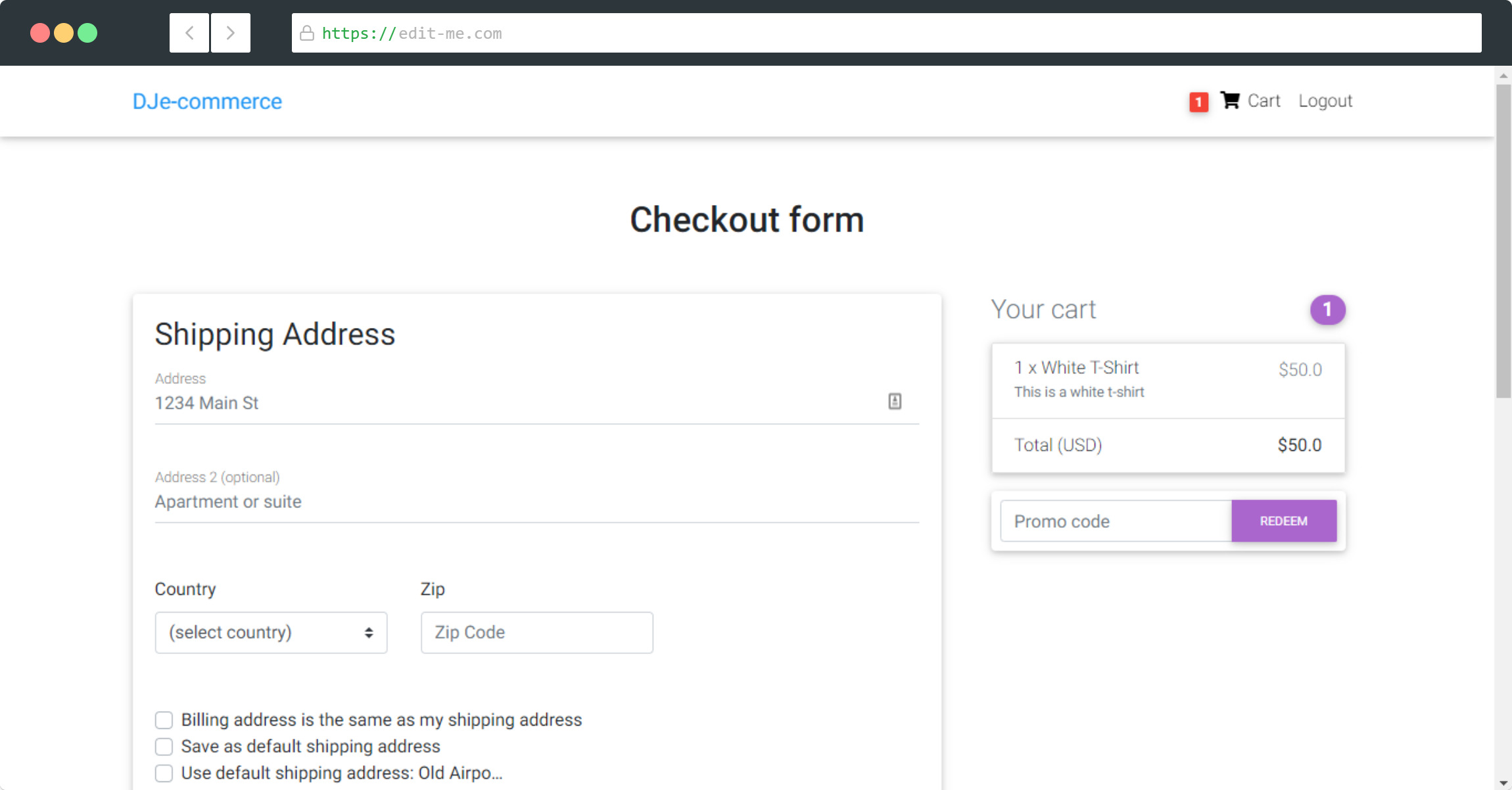The image size is (1512, 790).
Task: Click the shopping cart icon
Action: [x=1230, y=101]
